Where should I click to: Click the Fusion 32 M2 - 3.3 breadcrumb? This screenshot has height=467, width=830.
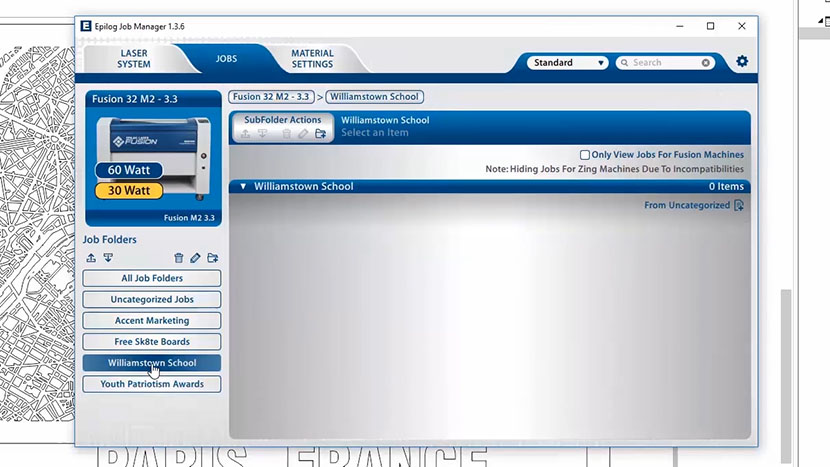[x=273, y=97]
